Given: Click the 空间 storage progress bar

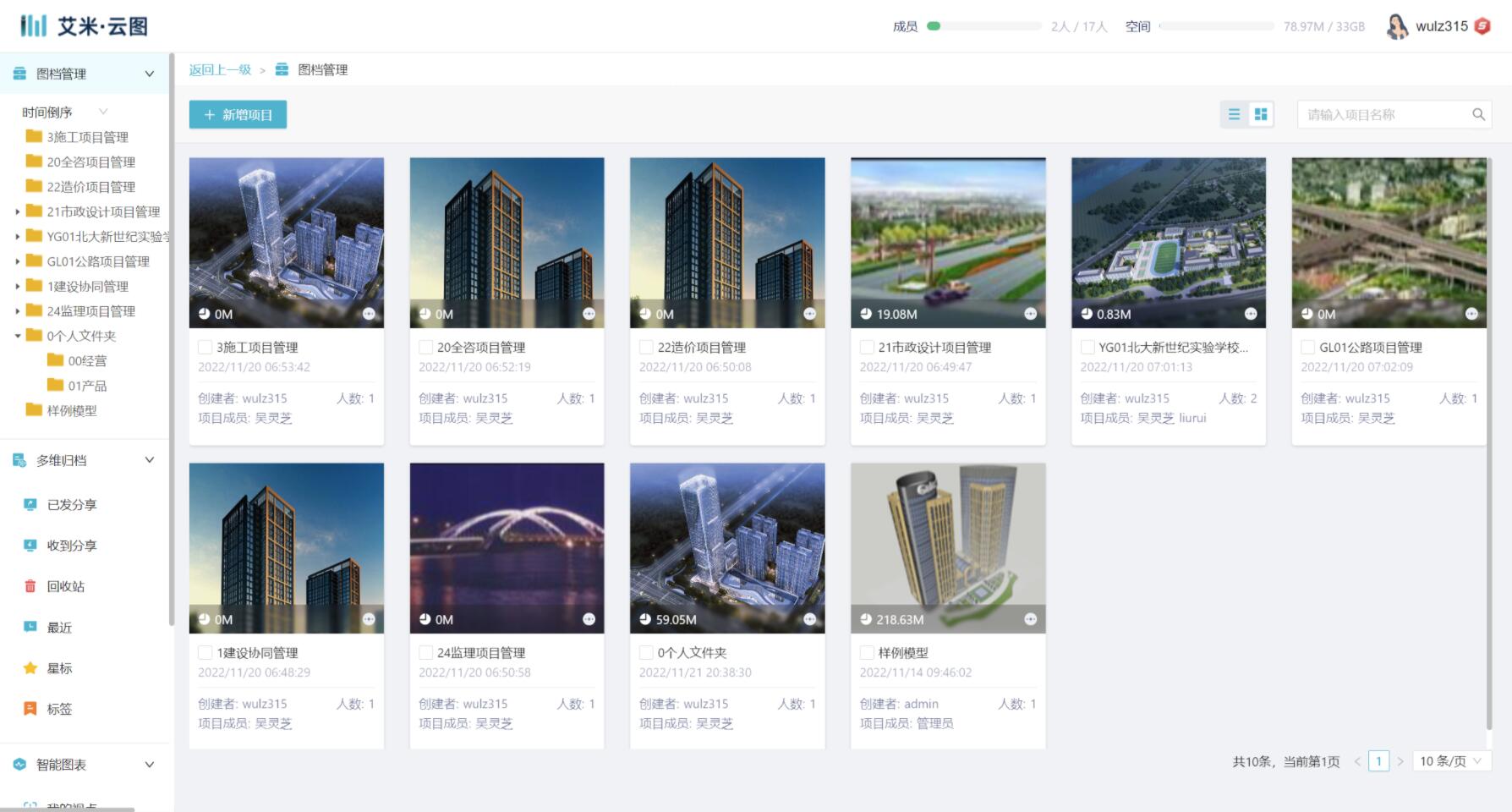Looking at the screenshot, I should [1216, 26].
